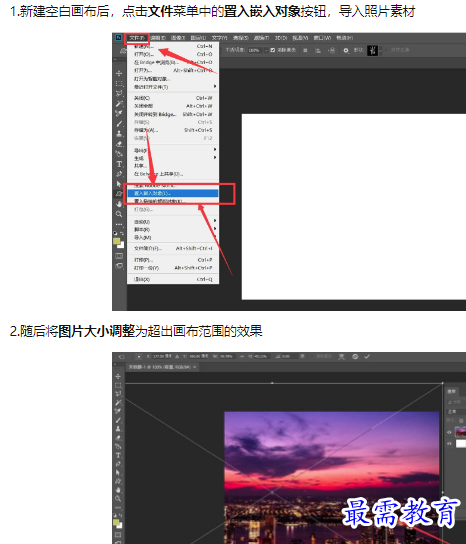Open 形状 shape picker dropdown in first screenshot
The width and height of the screenshot is (466, 544).
[380, 50]
